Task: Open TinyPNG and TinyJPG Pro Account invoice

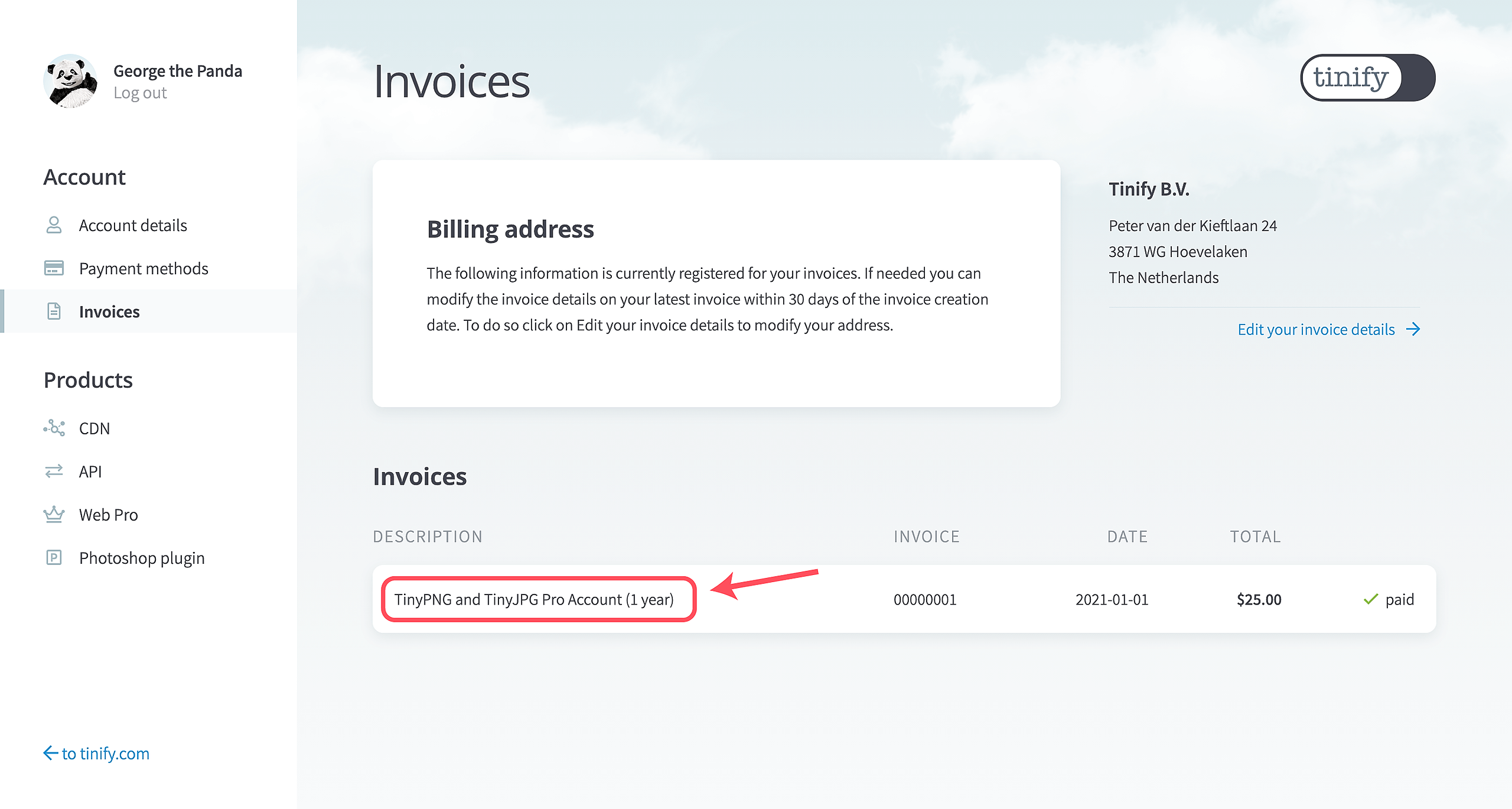Action: click(x=534, y=599)
